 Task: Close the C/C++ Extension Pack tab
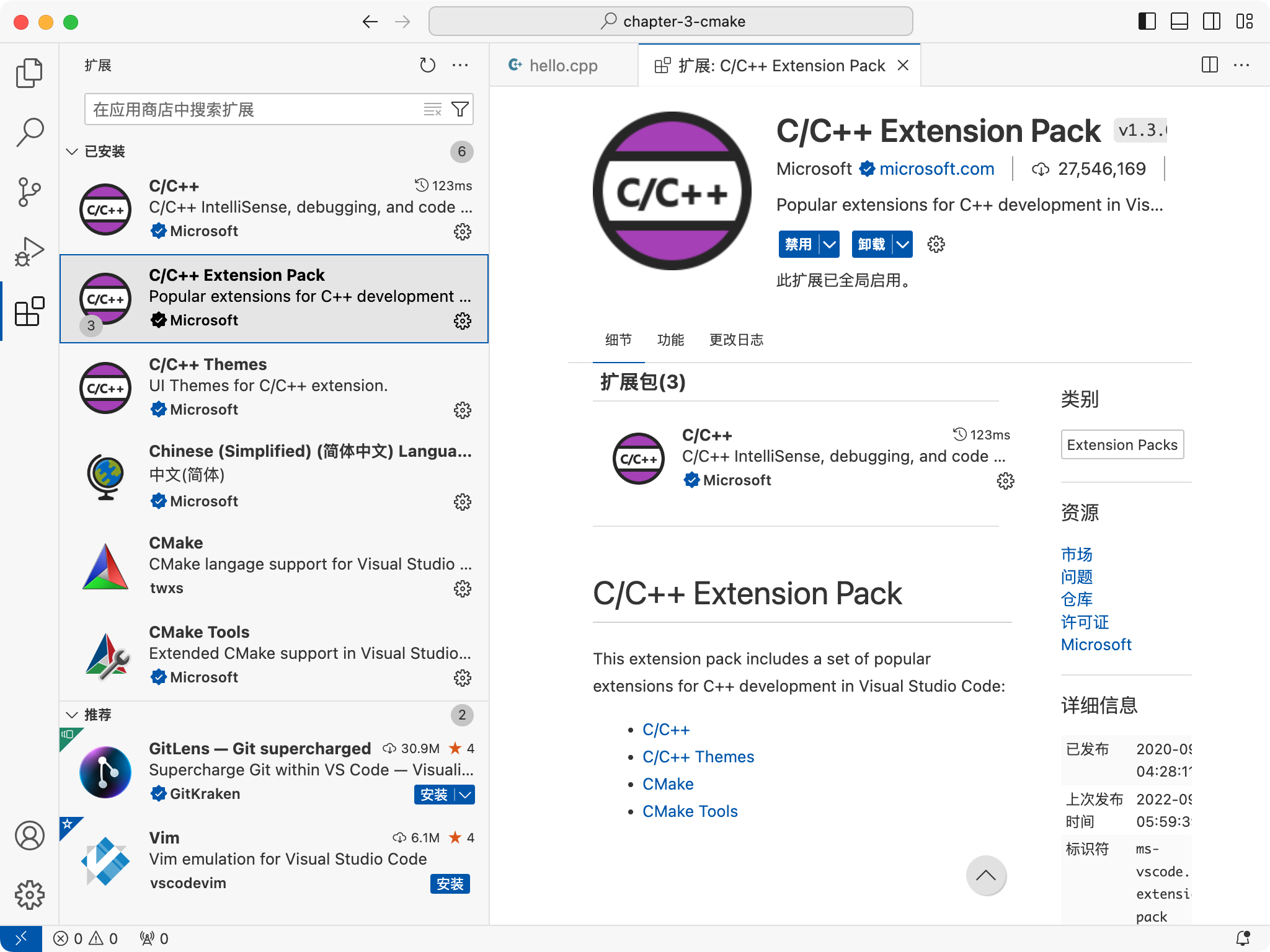click(x=904, y=65)
